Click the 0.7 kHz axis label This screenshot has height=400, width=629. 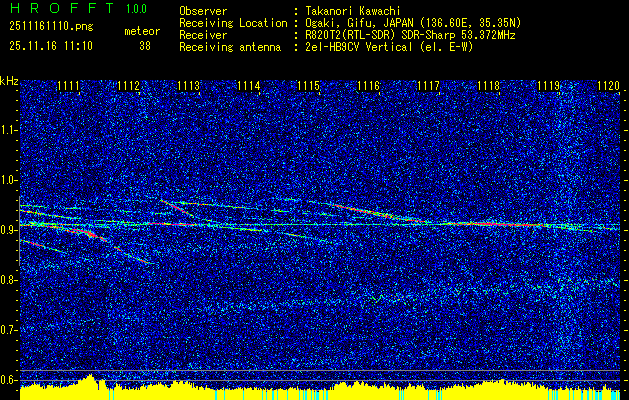[x=9, y=330]
